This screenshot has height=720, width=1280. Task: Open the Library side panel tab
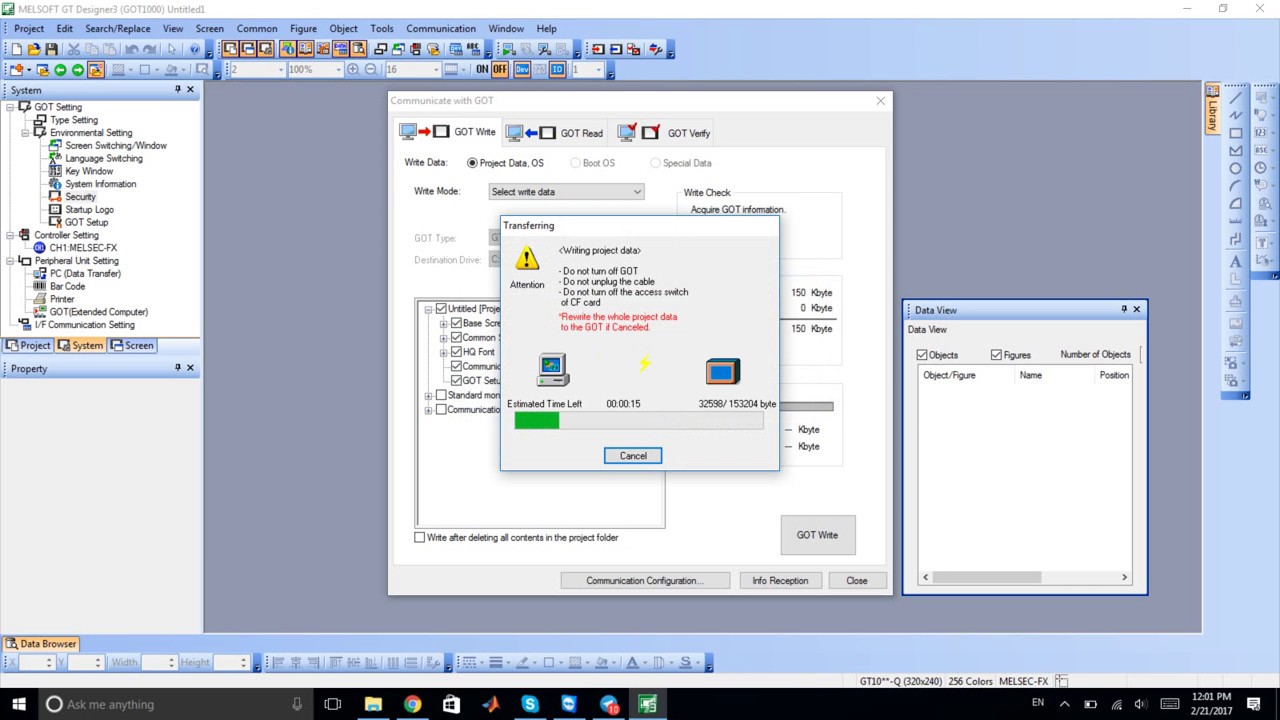coord(1212,109)
